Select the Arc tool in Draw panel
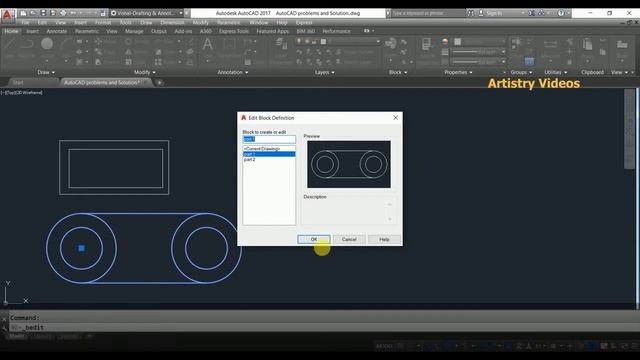 (x=65, y=45)
